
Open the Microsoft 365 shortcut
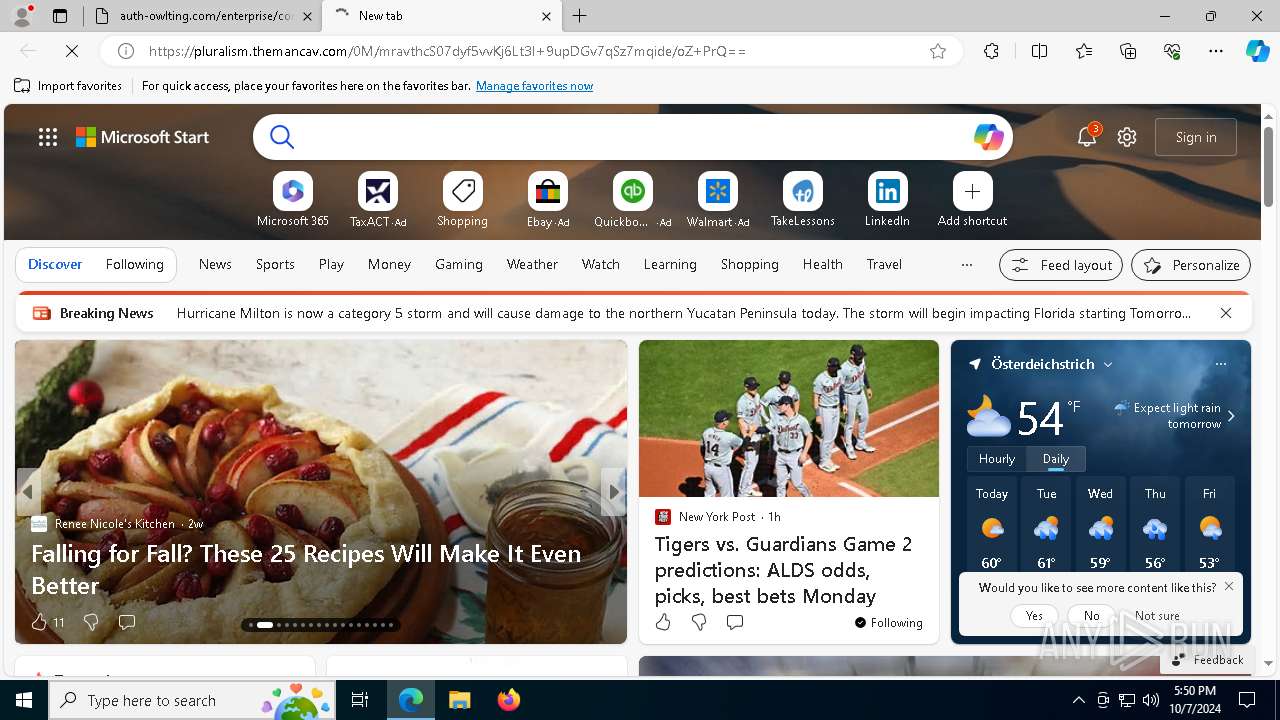click(x=292, y=200)
